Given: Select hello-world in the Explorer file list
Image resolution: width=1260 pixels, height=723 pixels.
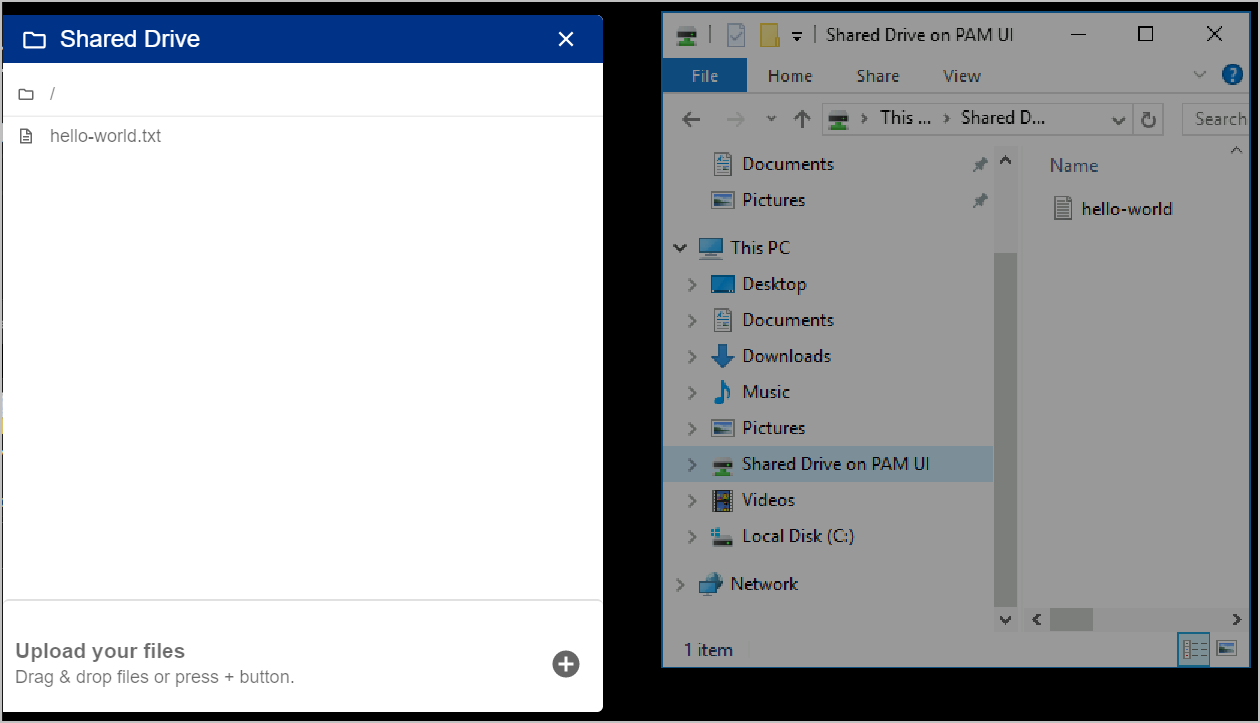Looking at the screenshot, I should pos(1124,208).
